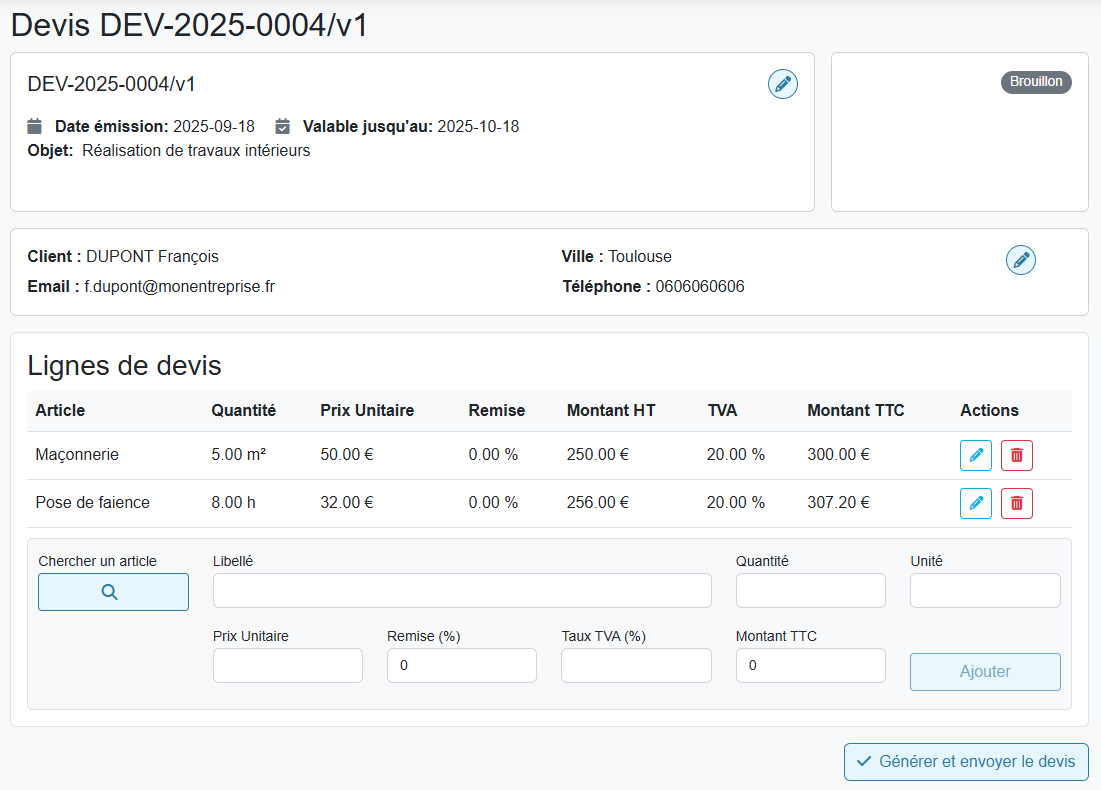Focus the Prix Unitaire input field
This screenshot has width=1101, height=790.
288,666
